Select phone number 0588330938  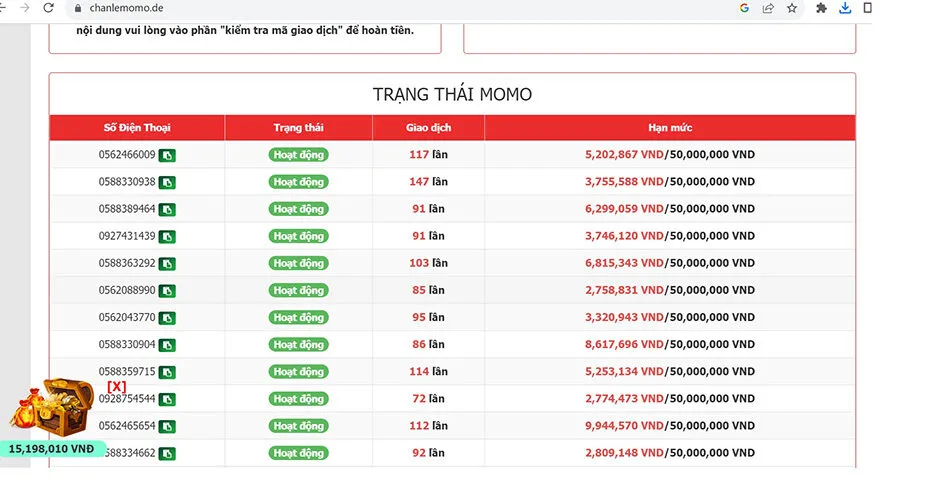pos(127,182)
